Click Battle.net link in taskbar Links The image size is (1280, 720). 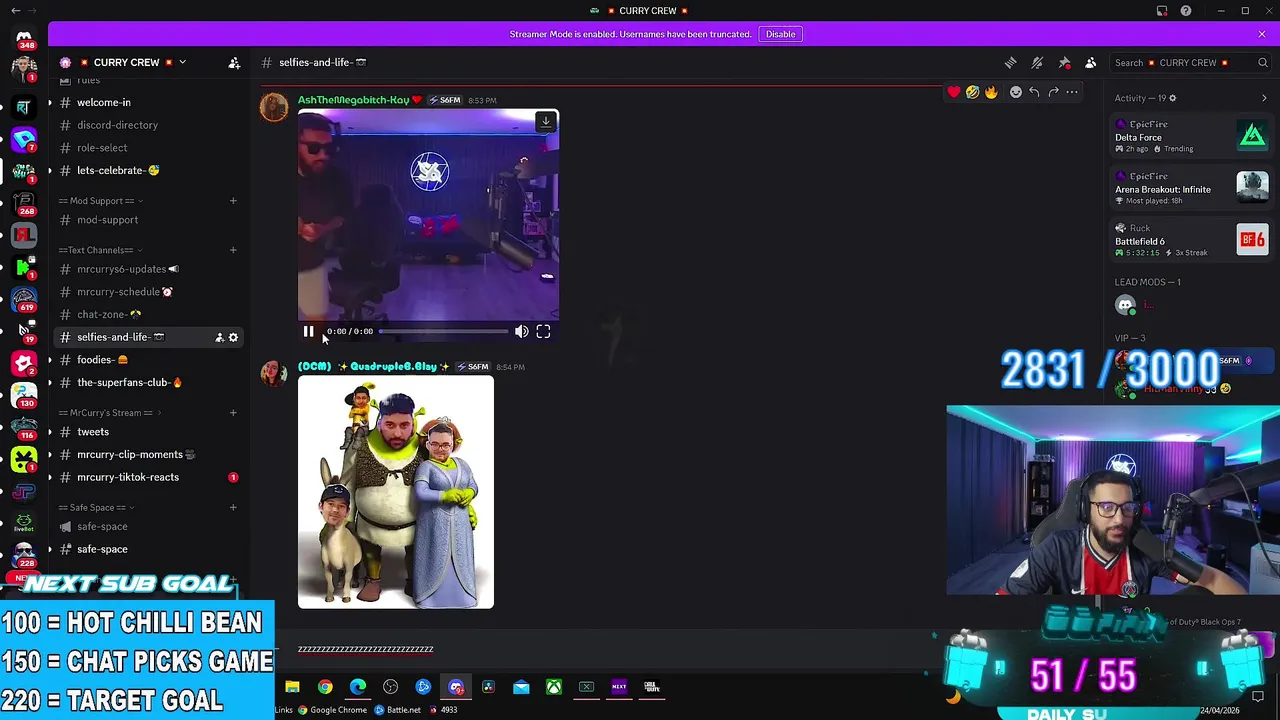click(398, 710)
